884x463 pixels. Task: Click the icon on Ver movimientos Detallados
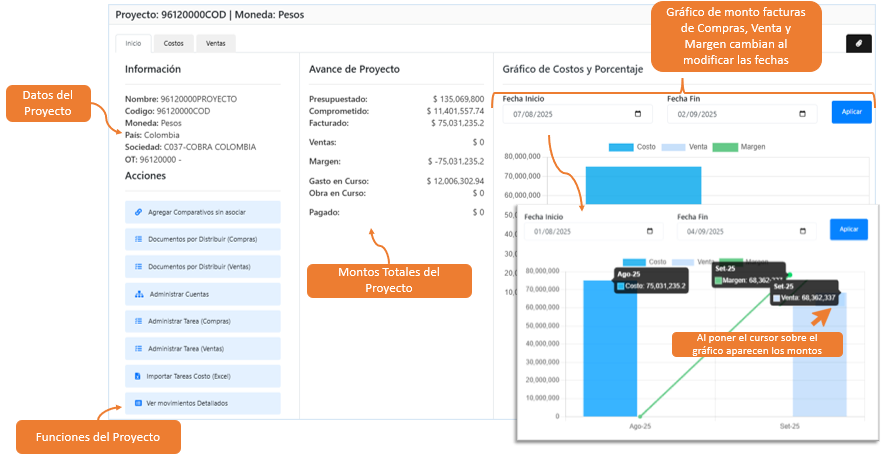(138, 403)
